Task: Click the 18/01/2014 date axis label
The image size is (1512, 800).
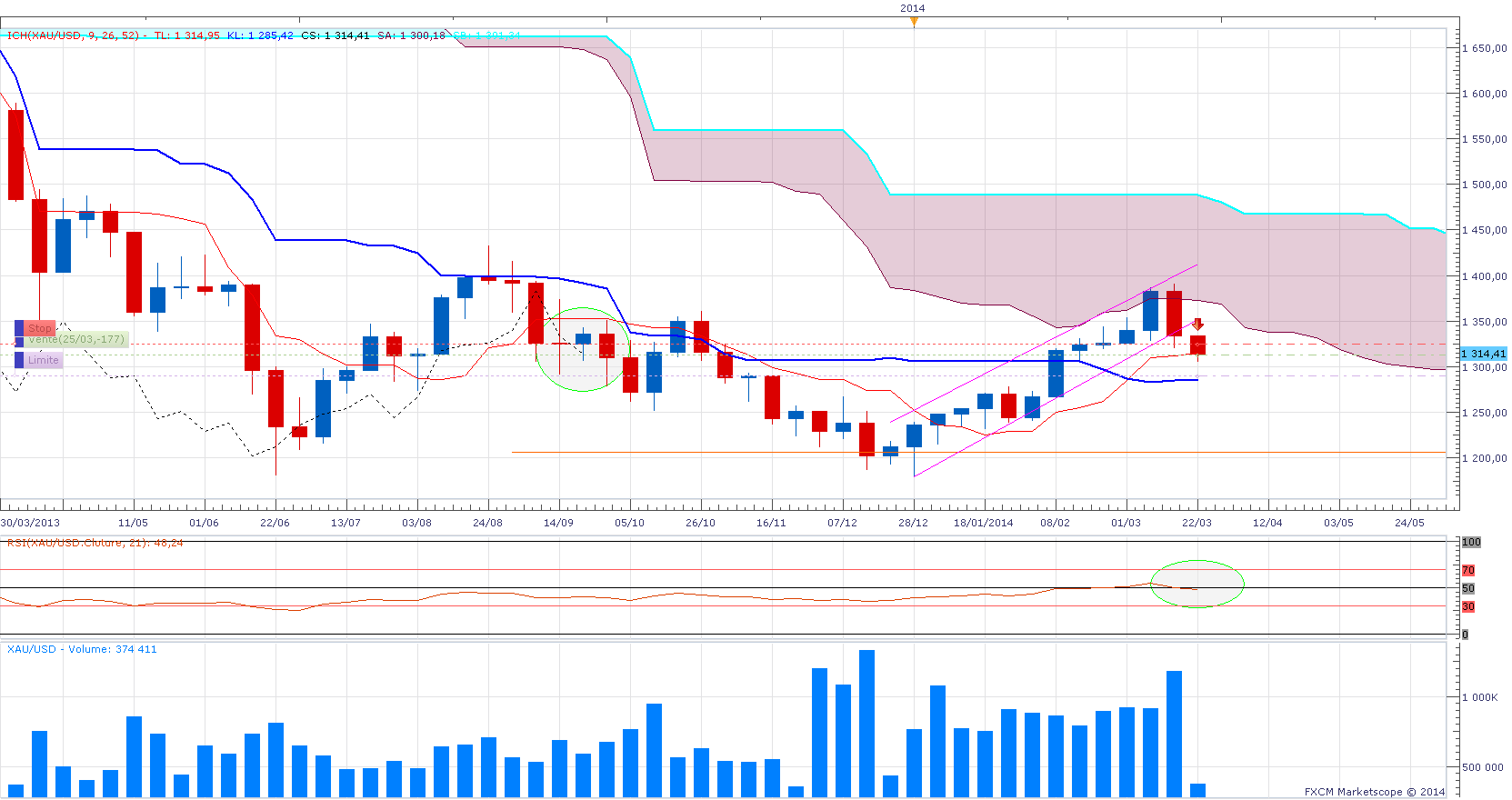Action: pos(984,523)
